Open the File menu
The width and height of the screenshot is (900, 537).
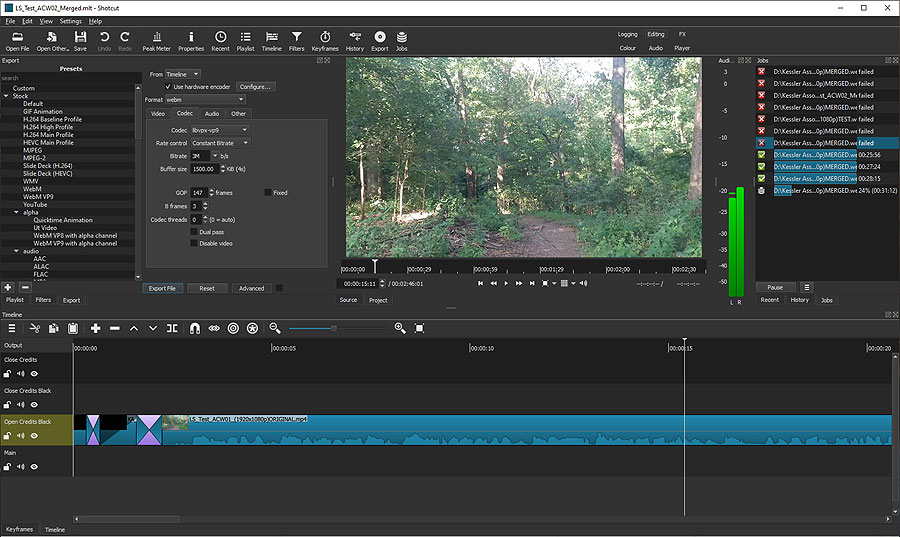[10, 21]
